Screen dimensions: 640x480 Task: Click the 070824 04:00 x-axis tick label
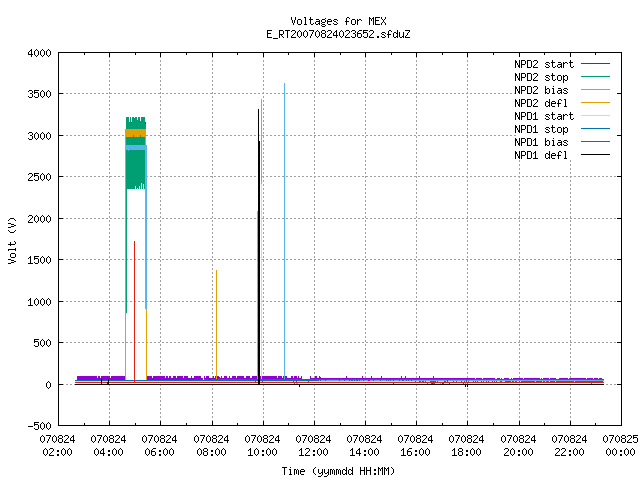coord(109,446)
